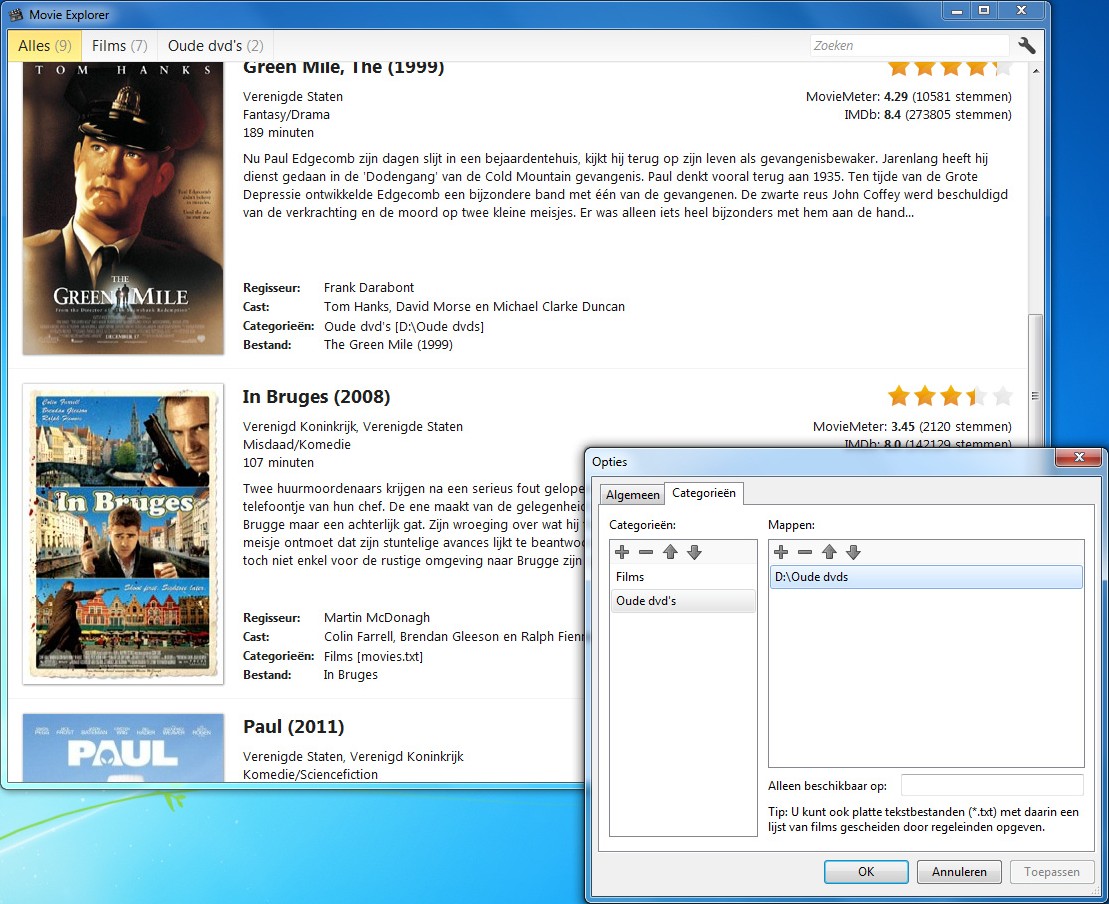Image resolution: width=1109 pixels, height=904 pixels.
Task: Click the Toepassen button
Action: 1052,871
